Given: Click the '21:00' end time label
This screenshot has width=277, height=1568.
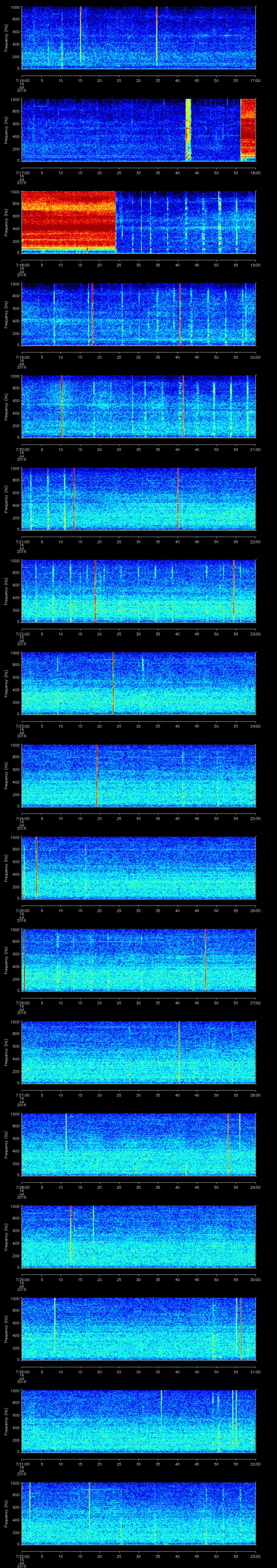Looking at the screenshot, I should tap(255, 449).
